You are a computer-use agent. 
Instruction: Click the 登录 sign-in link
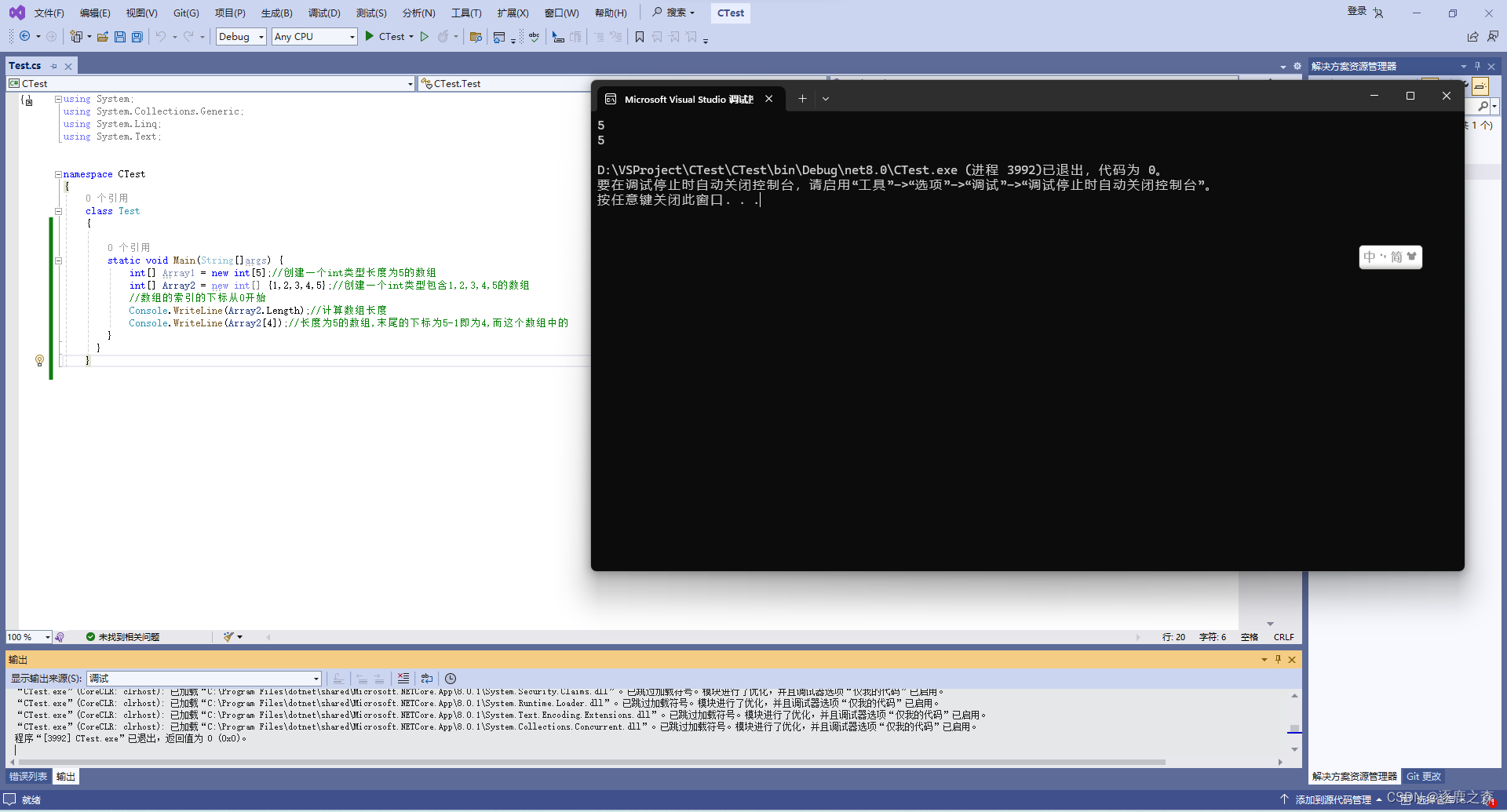(x=1357, y=11)
